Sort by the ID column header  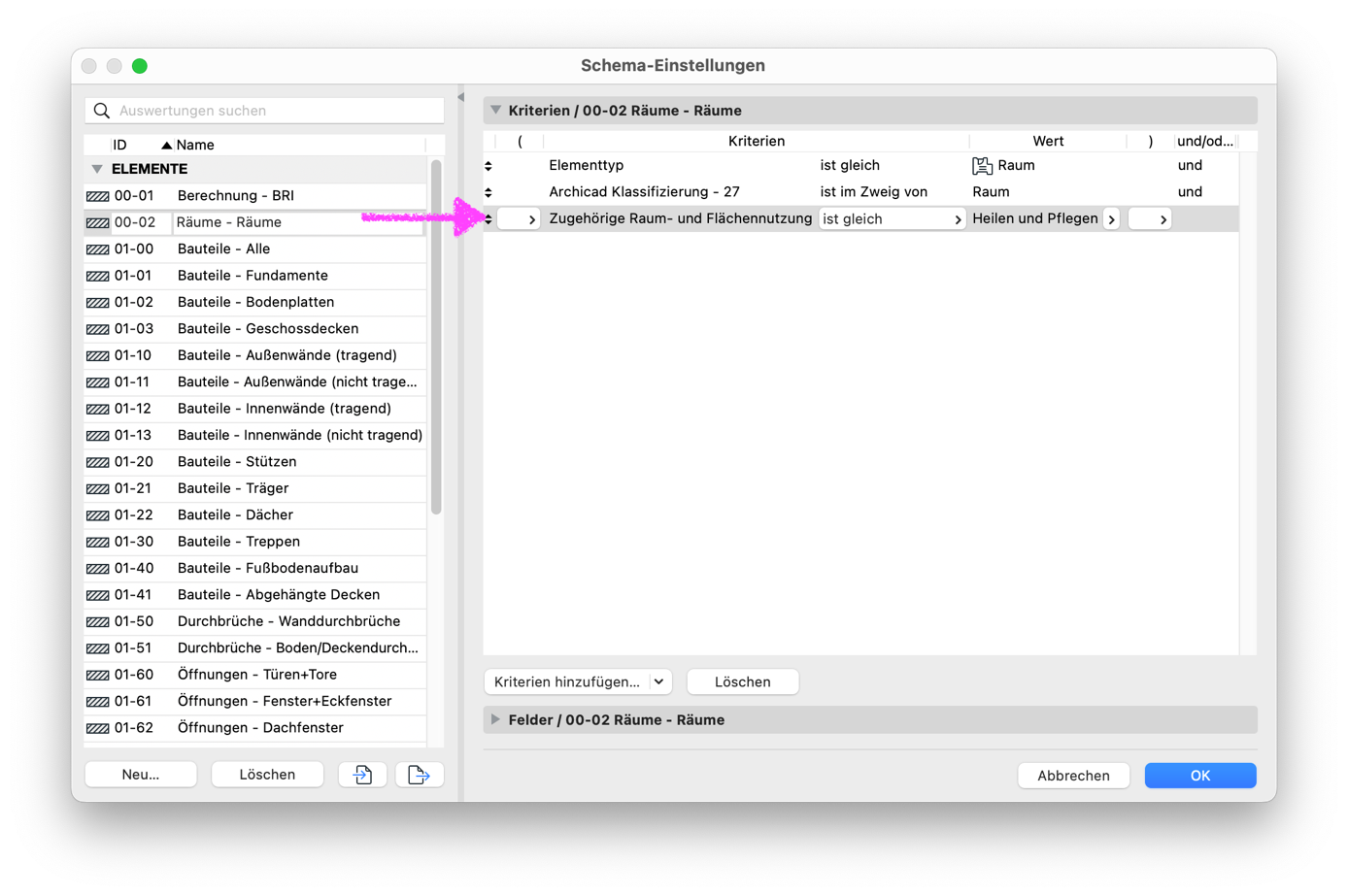tap(119, 146)
